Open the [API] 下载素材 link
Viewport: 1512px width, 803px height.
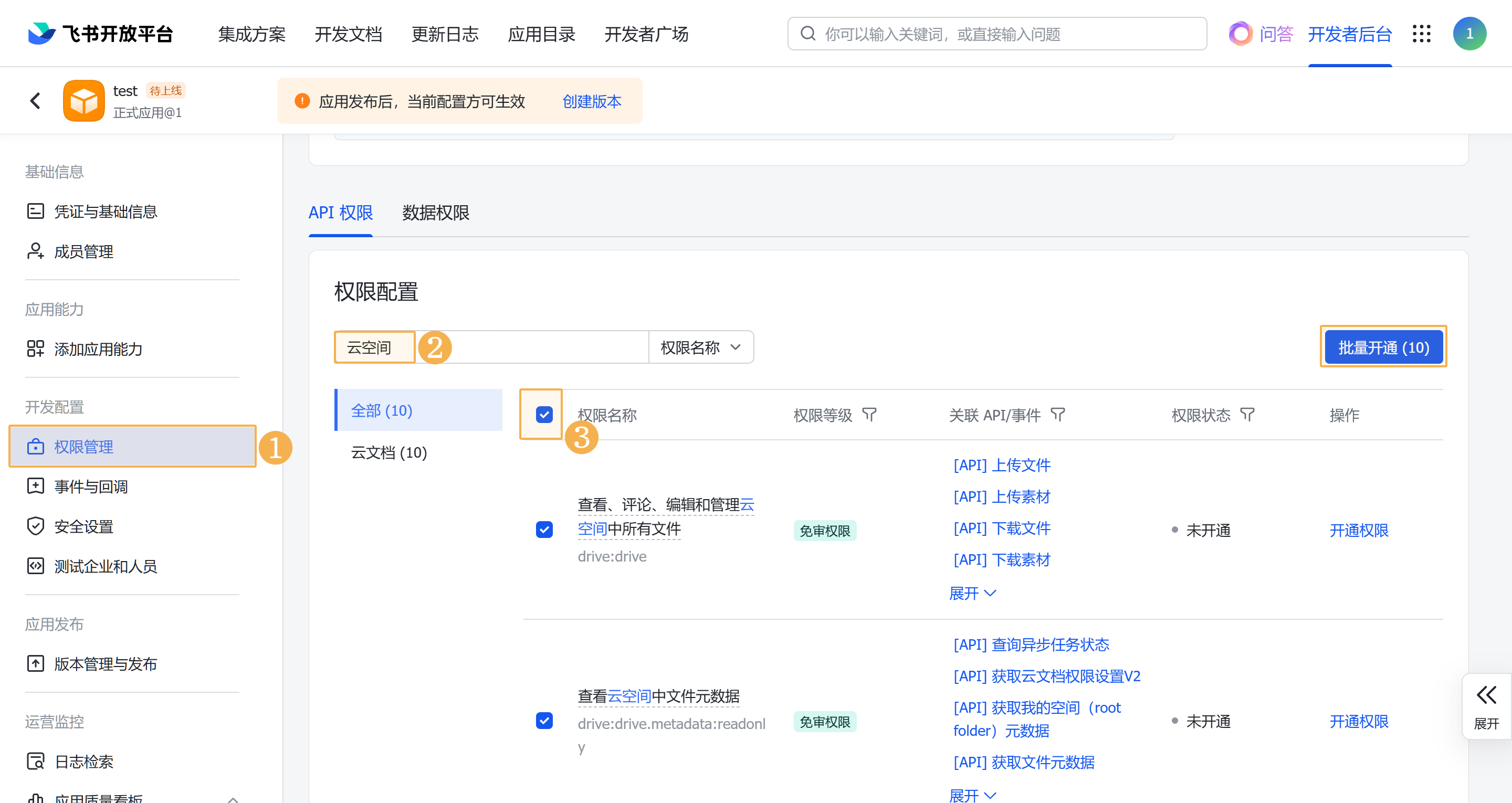[1001, 559]
